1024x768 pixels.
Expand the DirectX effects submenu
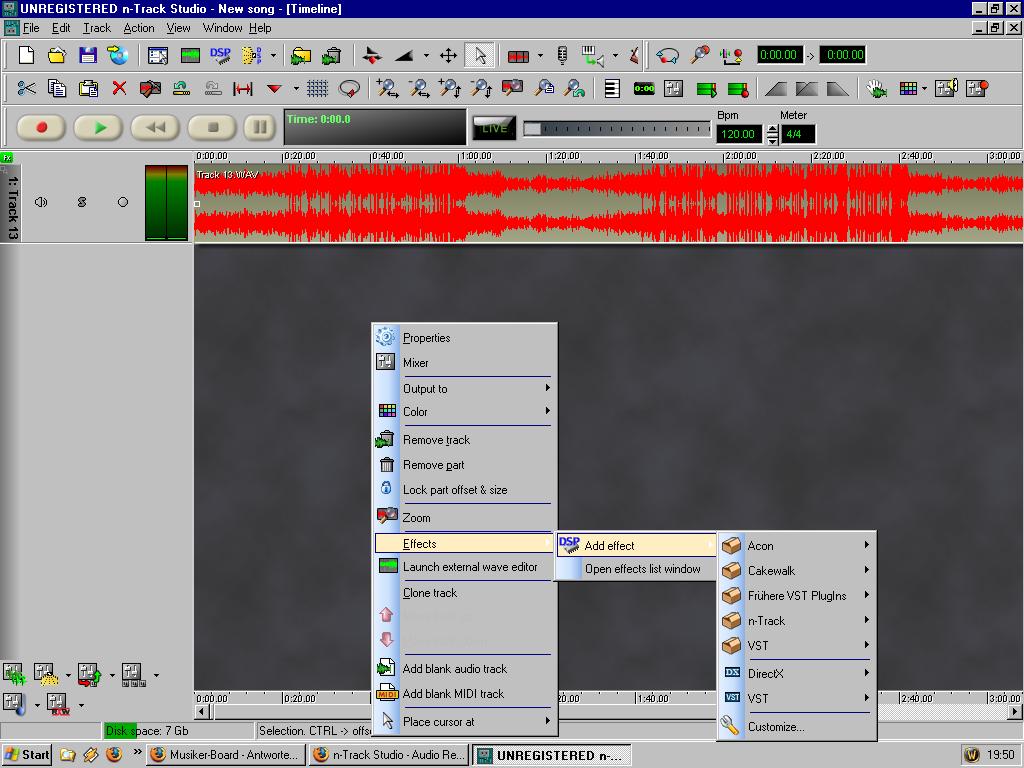796,673
